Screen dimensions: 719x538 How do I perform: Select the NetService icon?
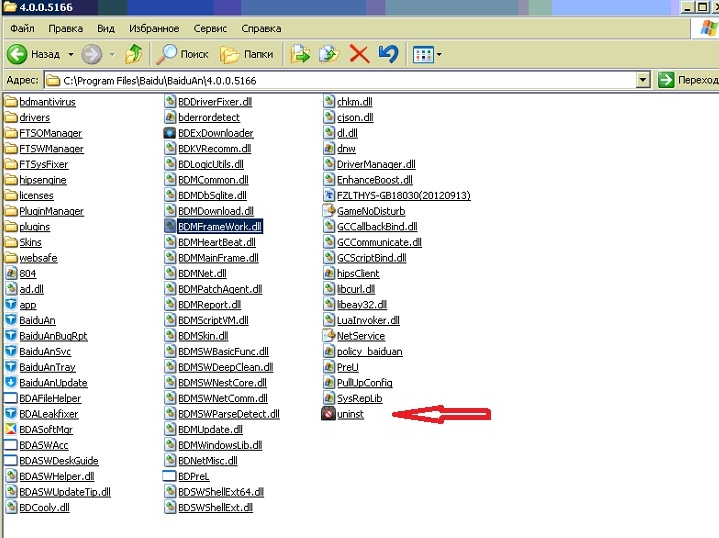(x=329, y=336)
